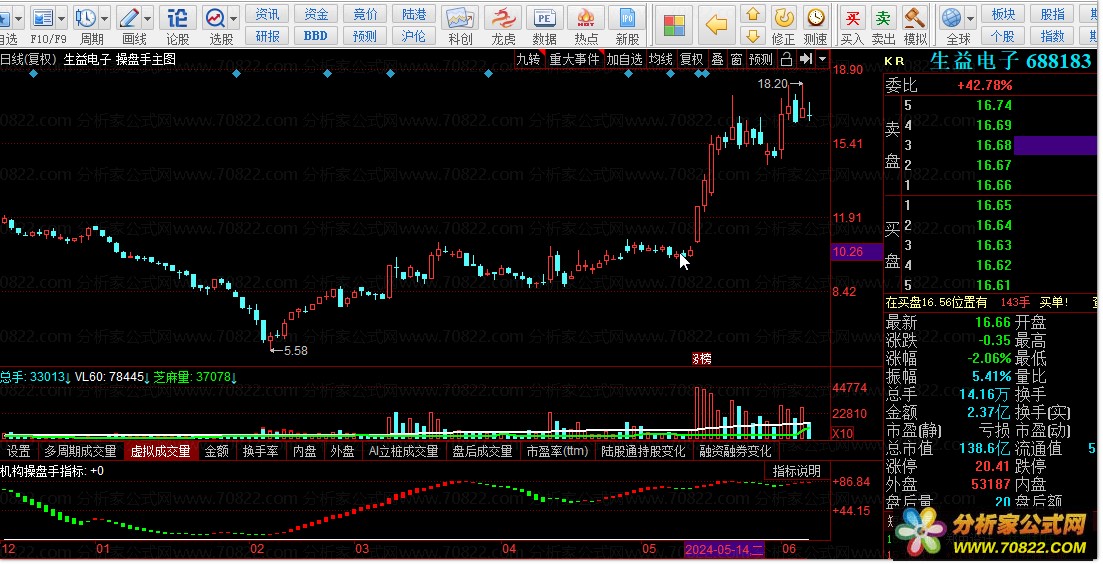The width and height of the screenshot is (1103, 564).
Task: Open the 陆股通持股变化 tab
Action: pyautogui.click(x=643, y=451)
